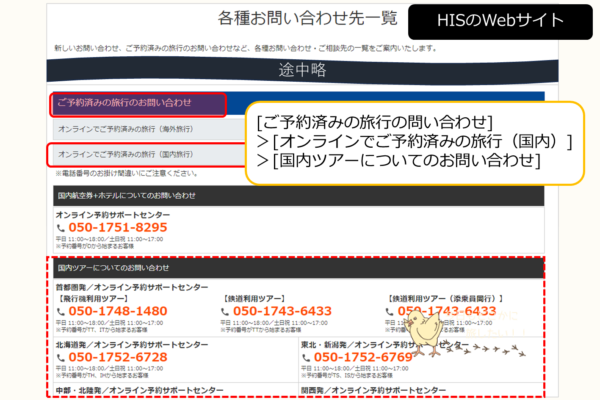The height and width of the screenshot is (400, 600).
Task: Call number 050-1751-8295 link
Action: coord(117,228)
